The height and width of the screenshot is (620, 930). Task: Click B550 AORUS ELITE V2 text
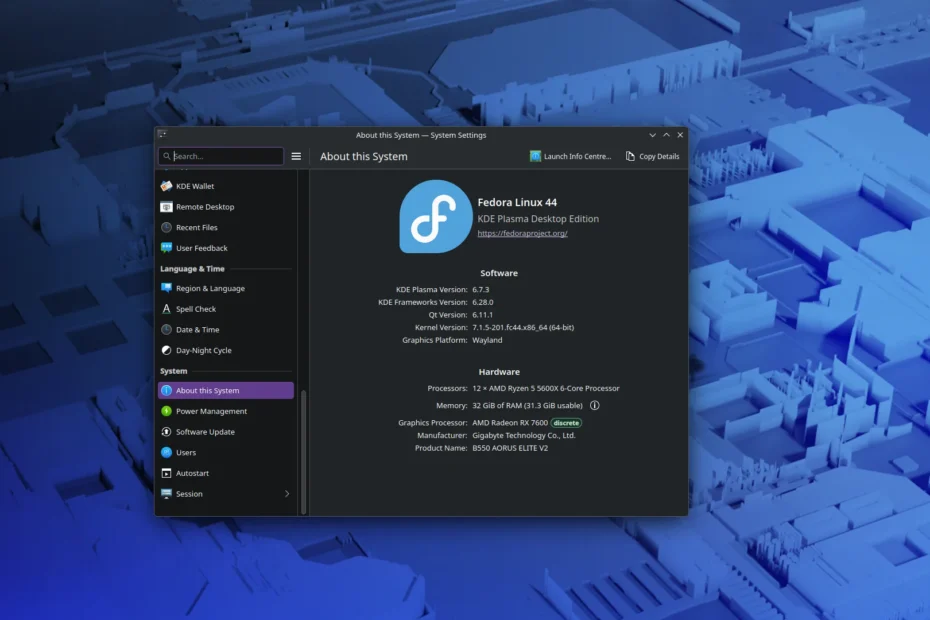tap(510, 448)
